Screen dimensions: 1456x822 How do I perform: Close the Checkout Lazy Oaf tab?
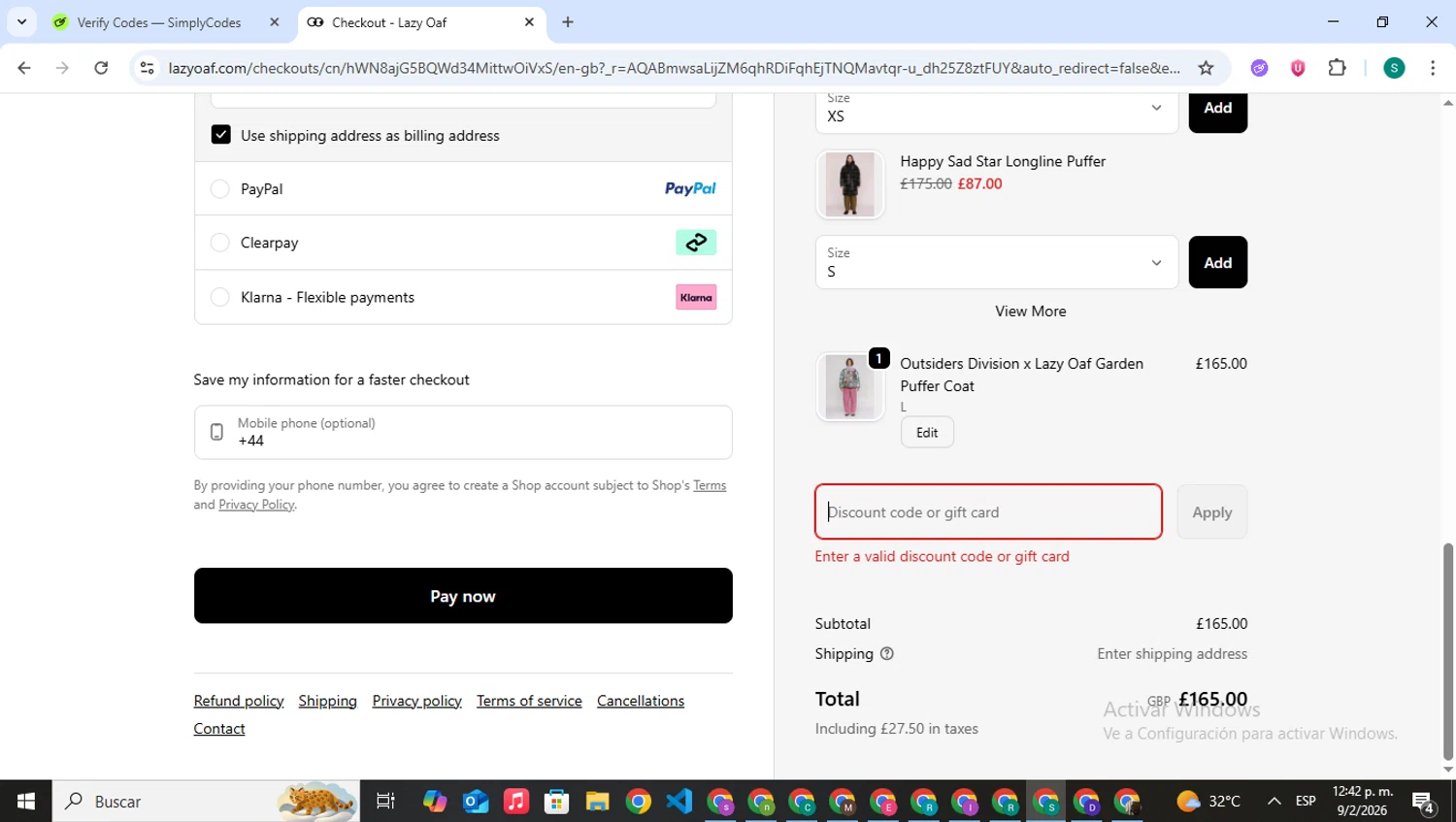(529, 22)
